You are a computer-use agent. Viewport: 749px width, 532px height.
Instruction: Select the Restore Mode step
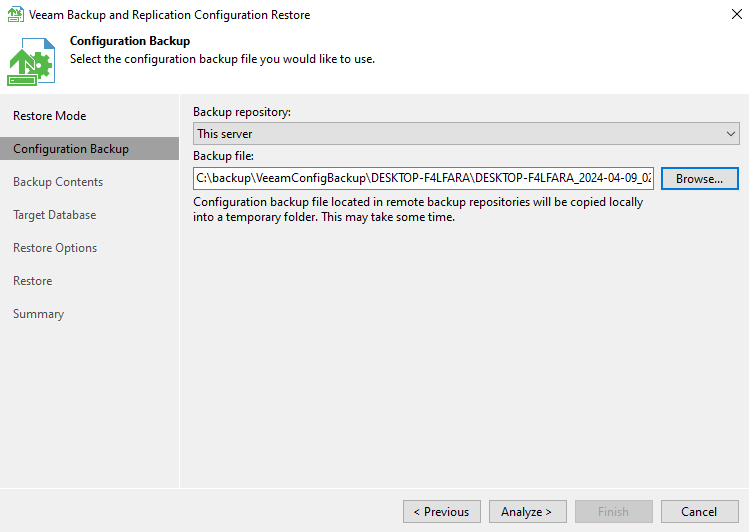coord(50,116)
